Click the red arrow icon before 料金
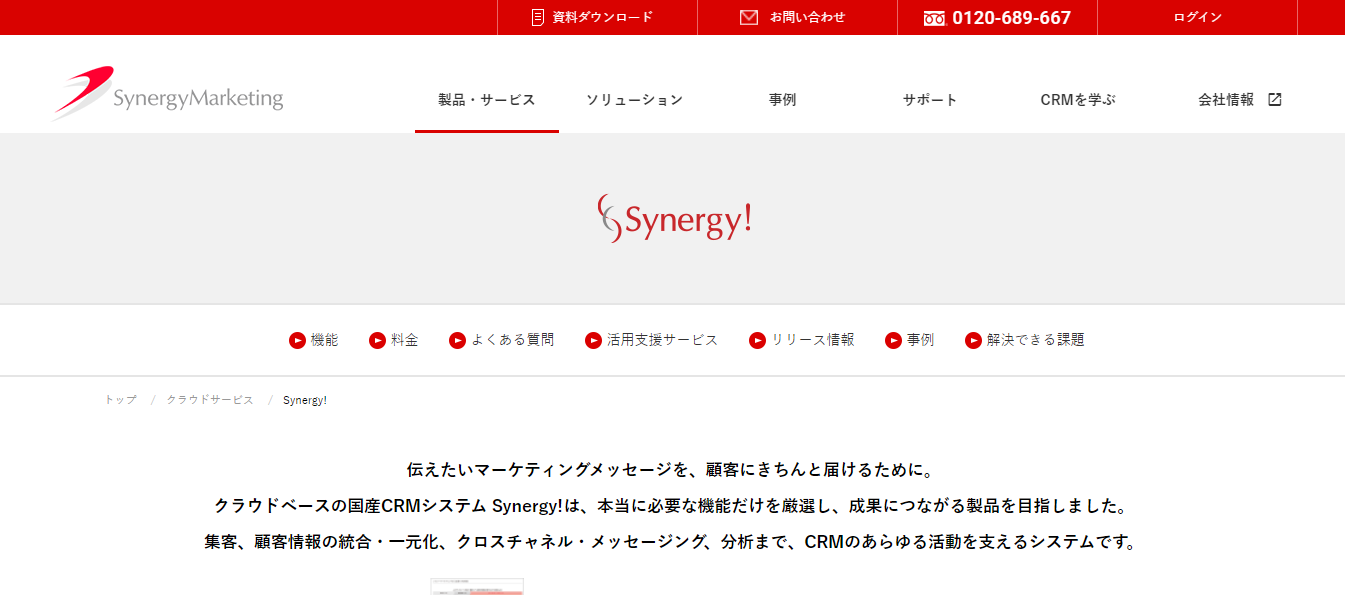Viewport: 1345px width, 595px height. [377, 340]
